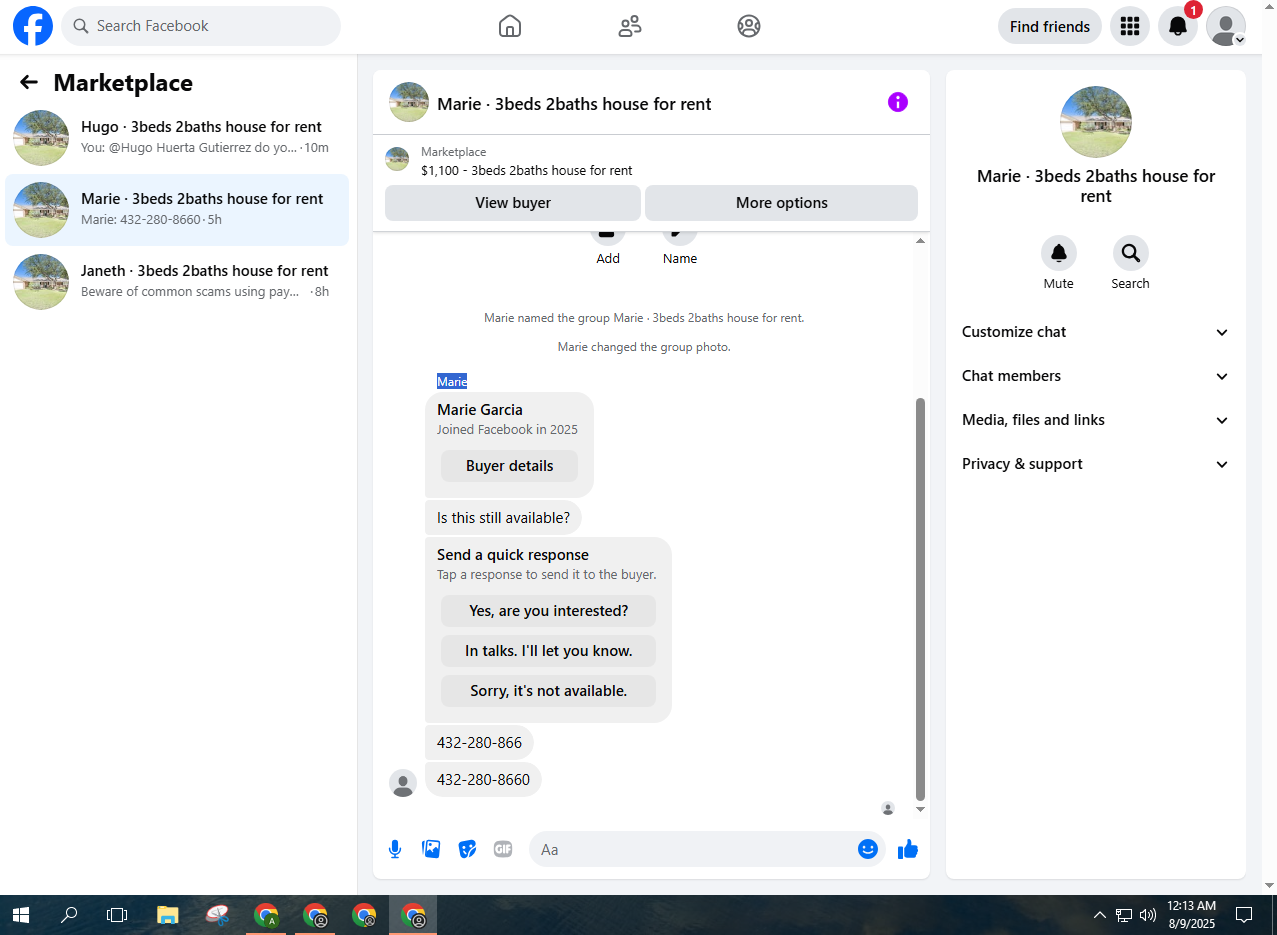Click the group photo in right panel
1277x935 pixels.
(x=1096, y=122)
